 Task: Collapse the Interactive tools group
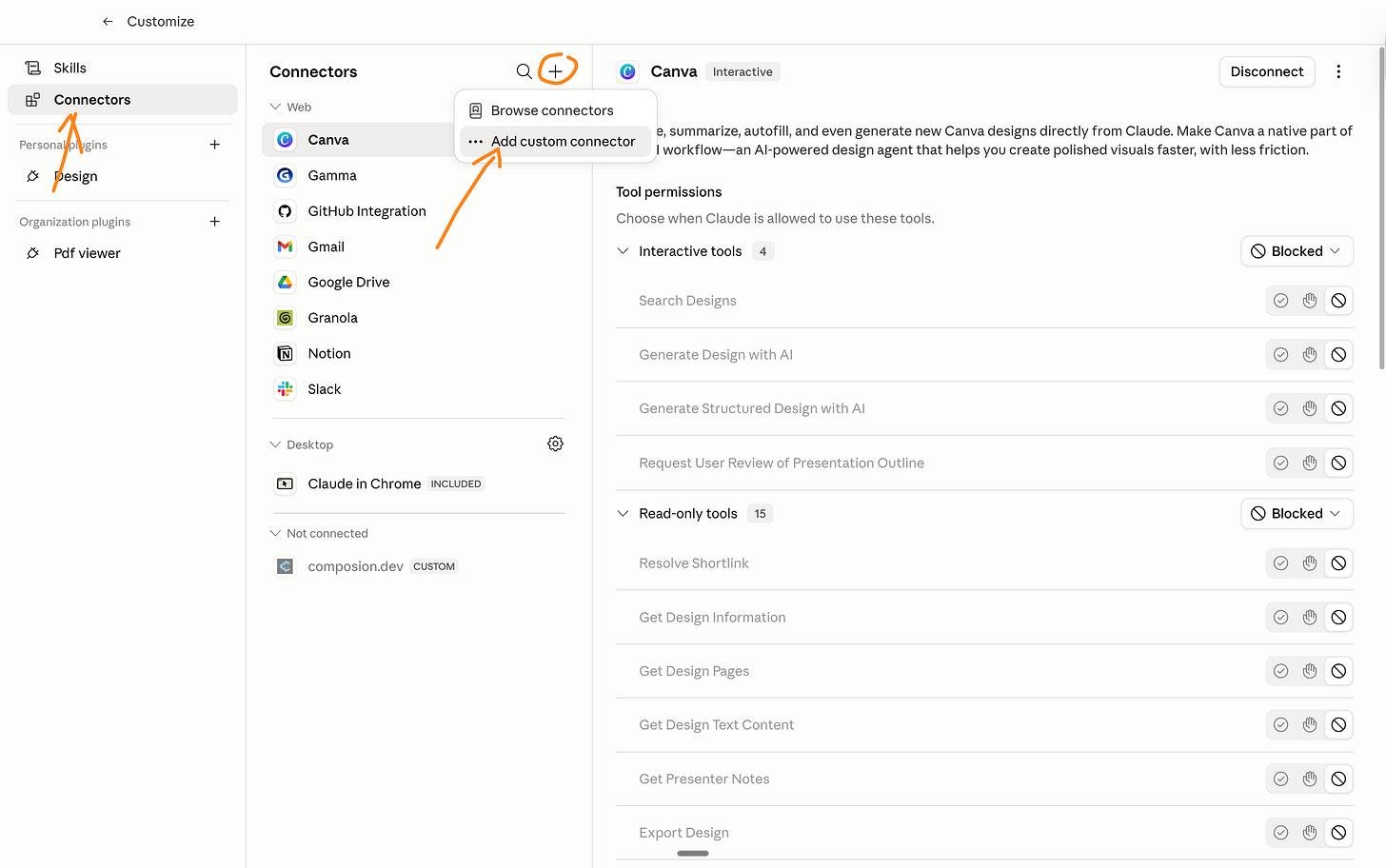click(x=623, y=251)
